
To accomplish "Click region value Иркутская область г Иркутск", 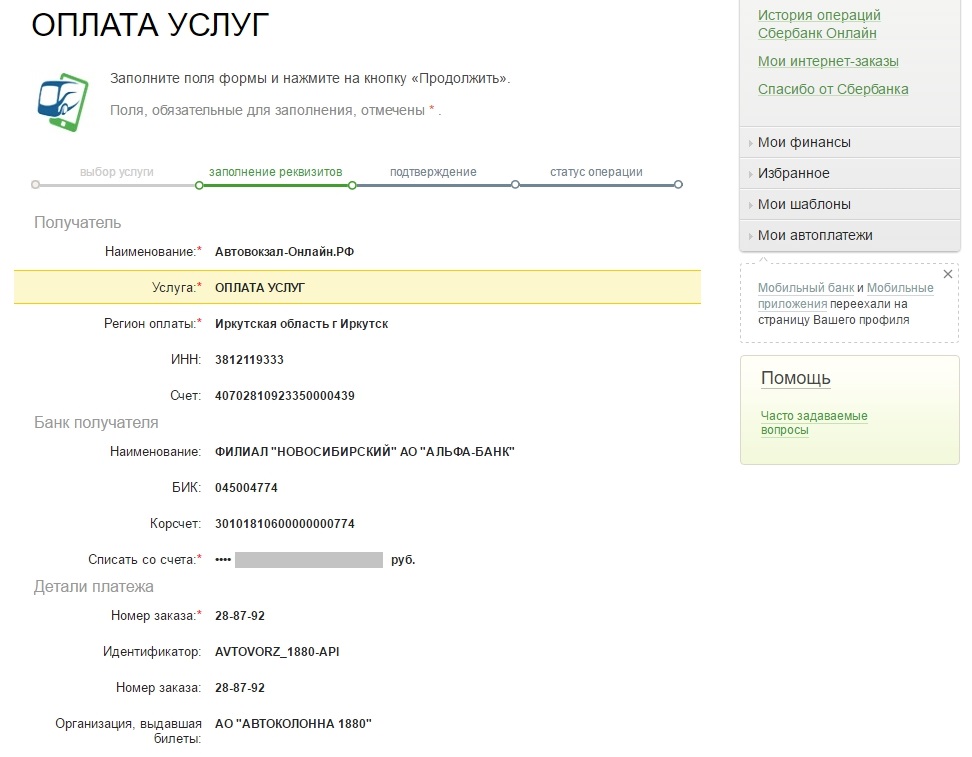I will [301, 324].
